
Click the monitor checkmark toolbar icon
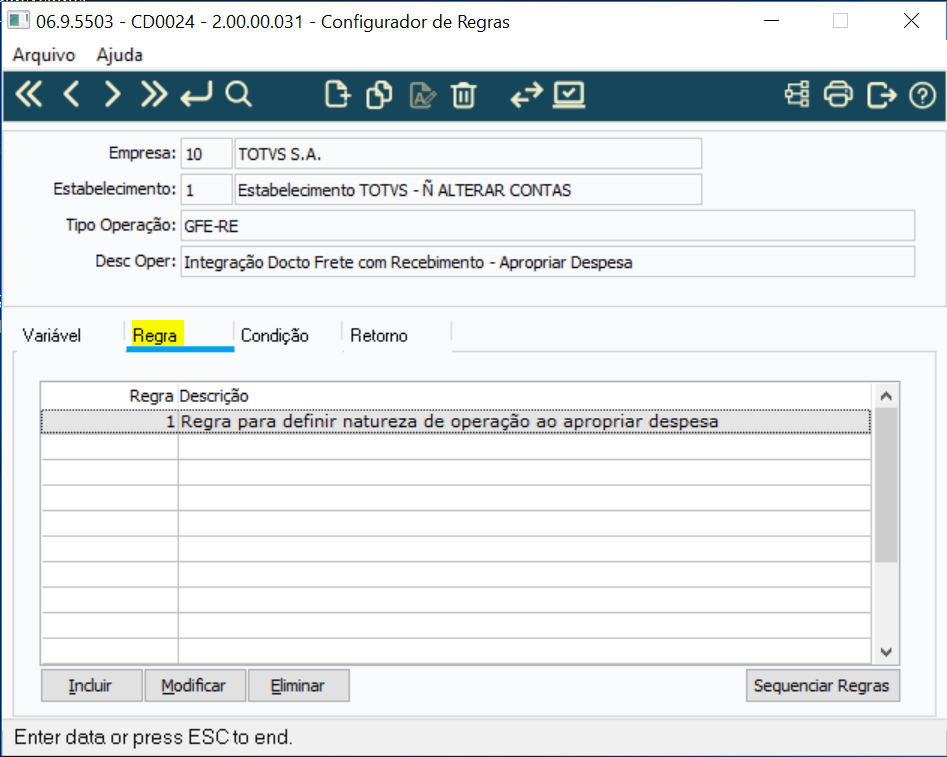pos(569,95)
